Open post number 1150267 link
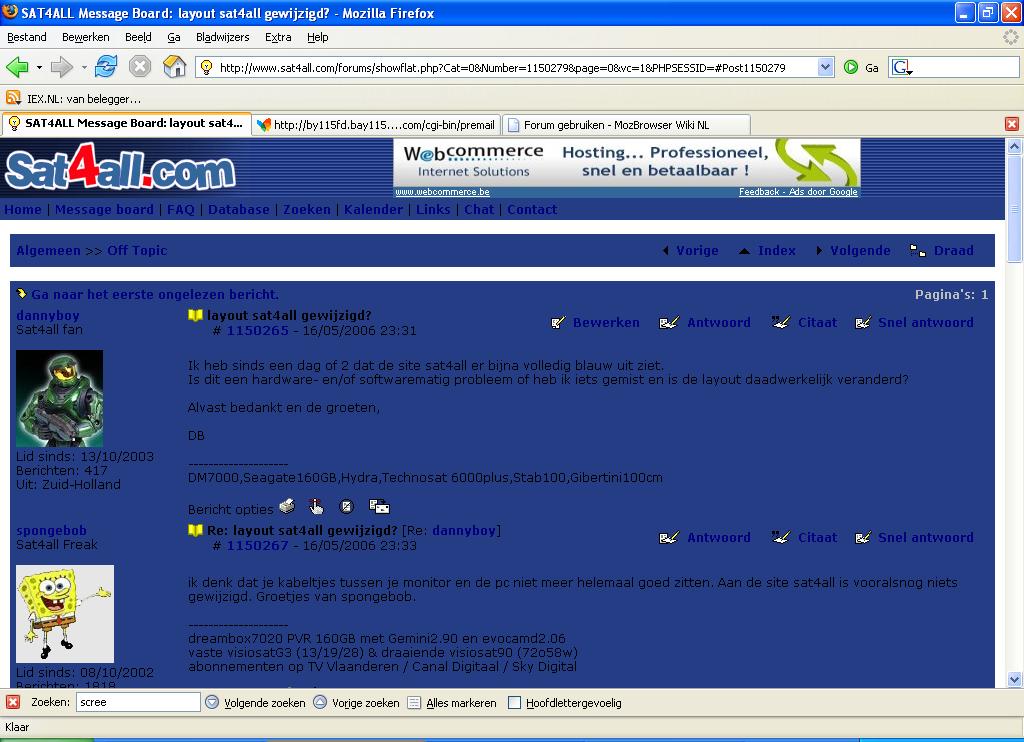 (257, 545)
